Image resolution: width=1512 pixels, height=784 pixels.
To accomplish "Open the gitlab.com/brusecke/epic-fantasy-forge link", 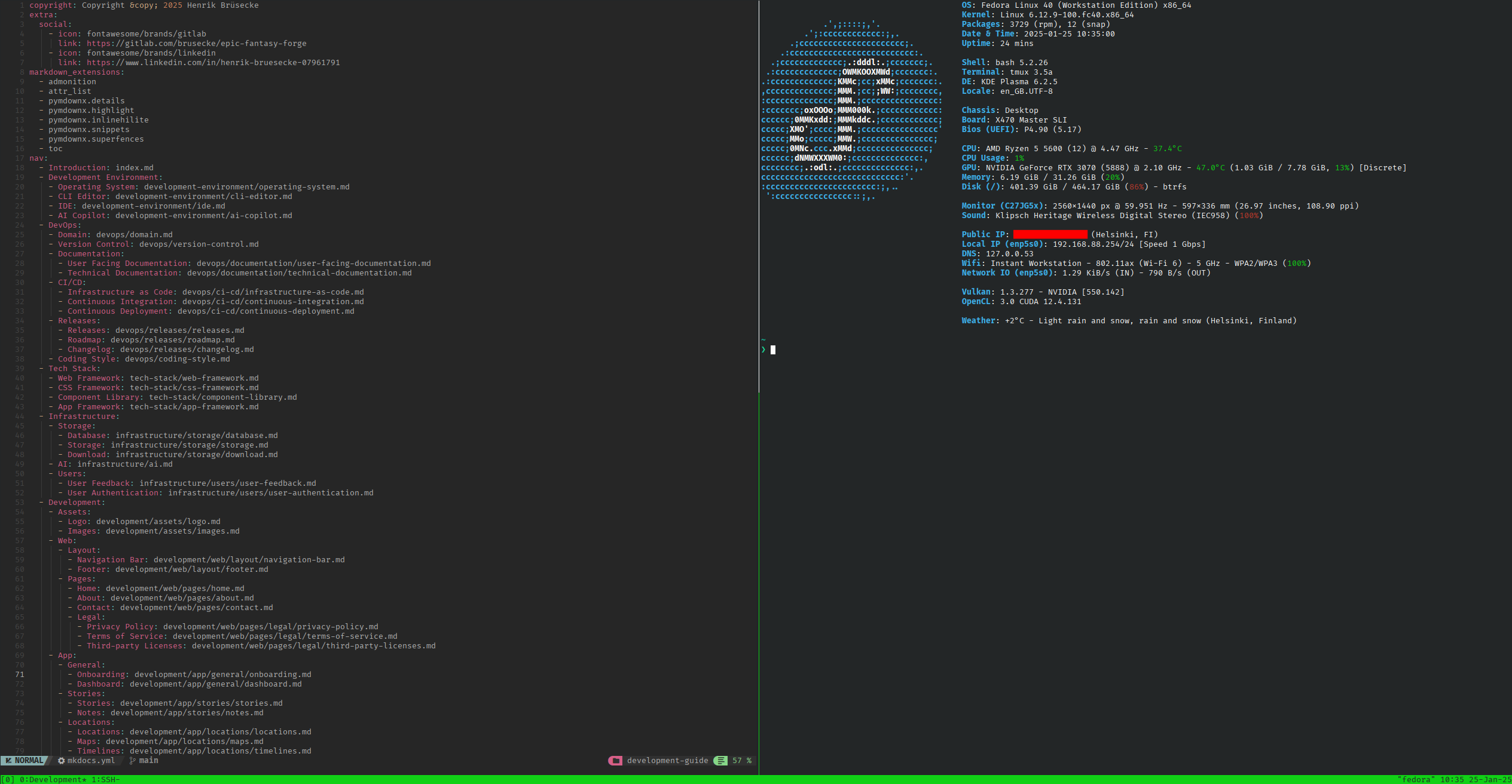I will coord(197,44).
